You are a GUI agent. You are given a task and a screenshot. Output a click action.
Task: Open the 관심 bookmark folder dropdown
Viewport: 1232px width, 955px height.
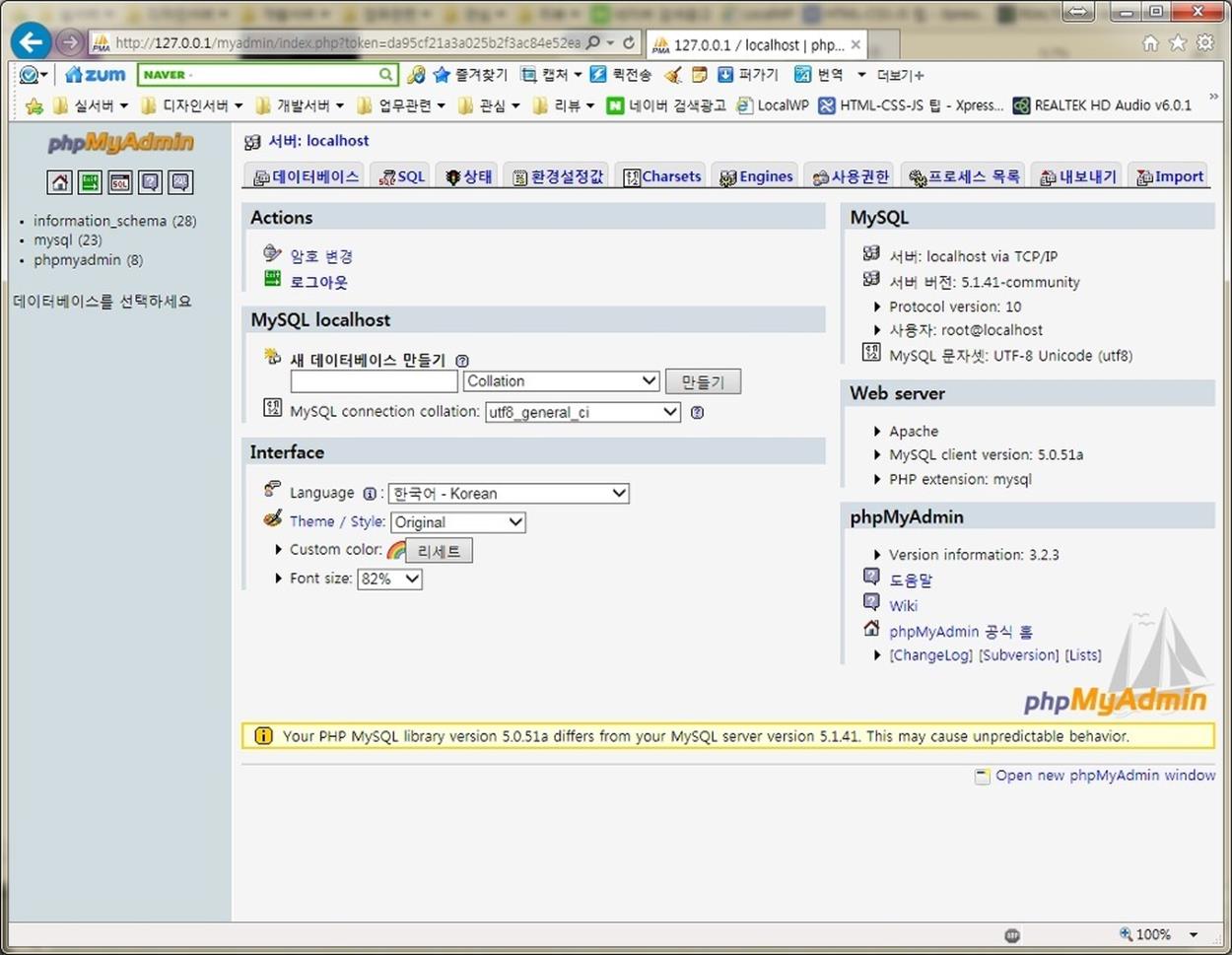[489, 105]
